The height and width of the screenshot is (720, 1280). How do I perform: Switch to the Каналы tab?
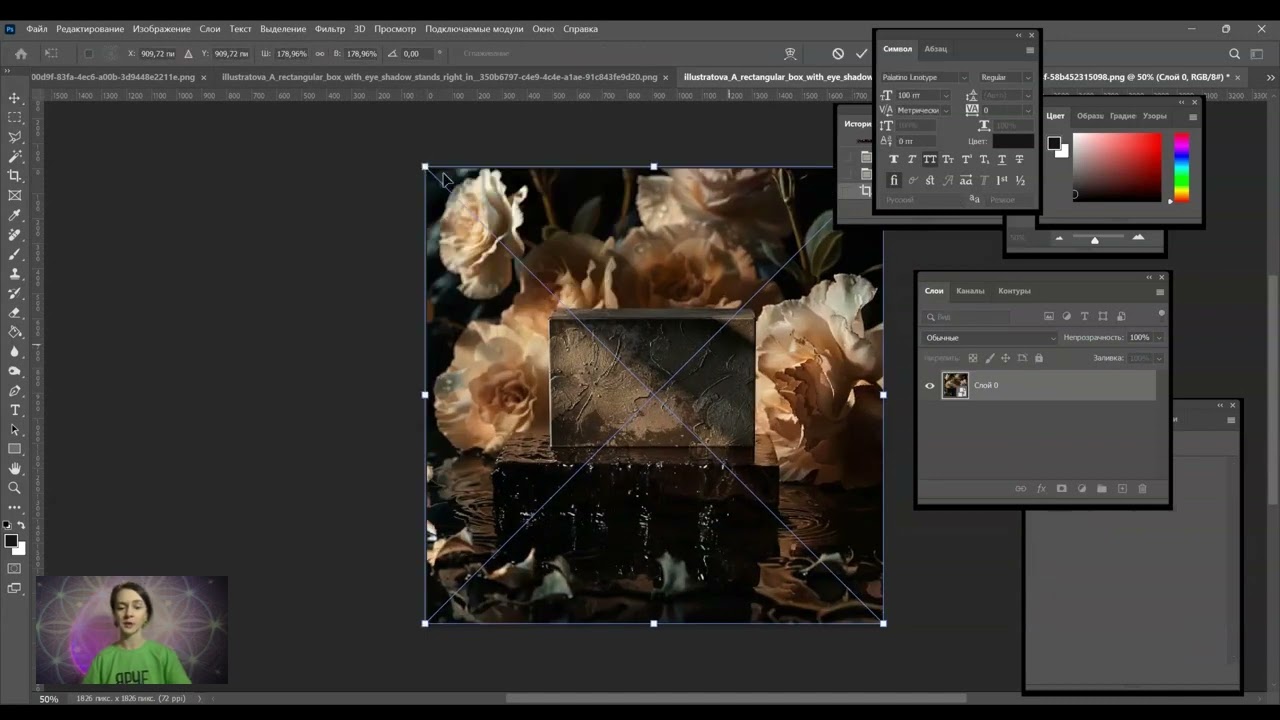pyautogui.click(x=970, y=291)
